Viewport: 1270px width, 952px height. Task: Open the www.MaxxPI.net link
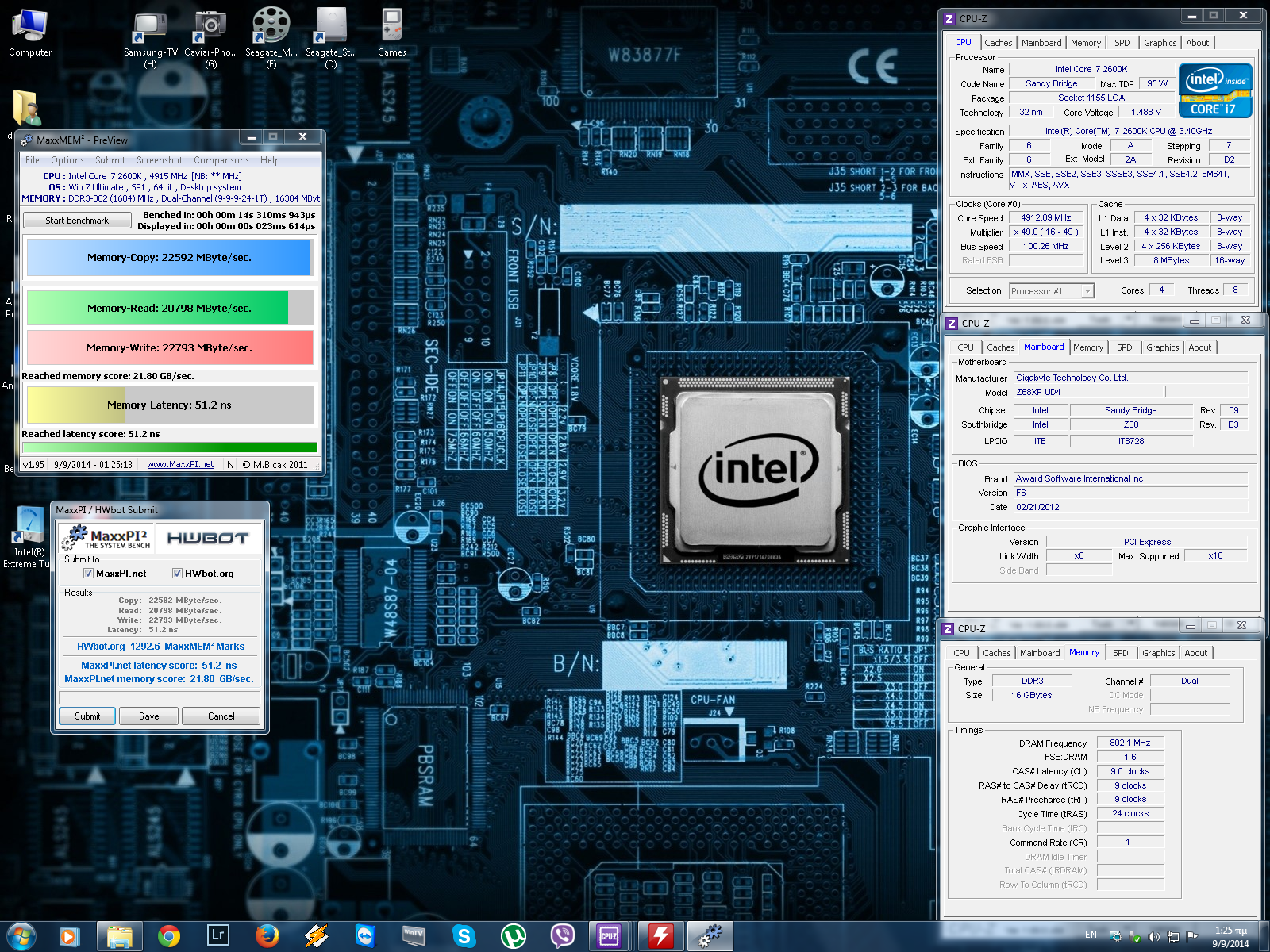pos(180,465)
